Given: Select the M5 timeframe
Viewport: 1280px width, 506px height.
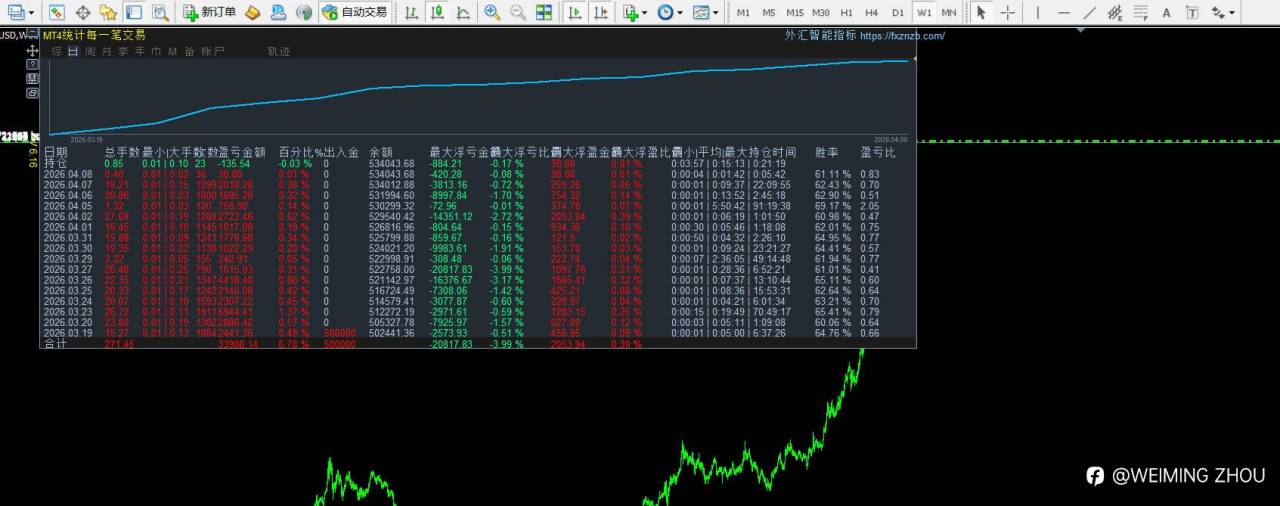Looking at the screenshot, I should coord(768,12).
